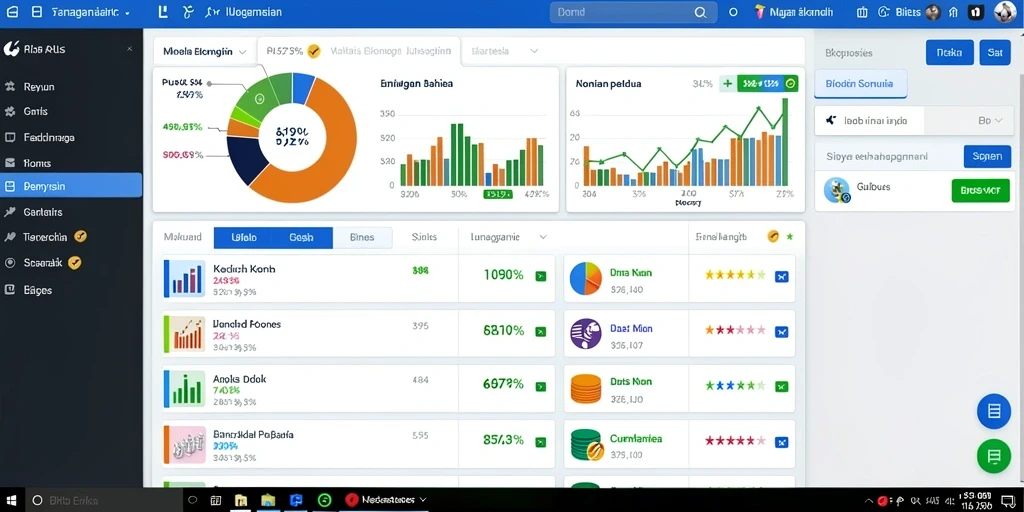The image size is (1024, 512).
Task: Click the search magnifier icon in top bar
Action: [700, 12]
